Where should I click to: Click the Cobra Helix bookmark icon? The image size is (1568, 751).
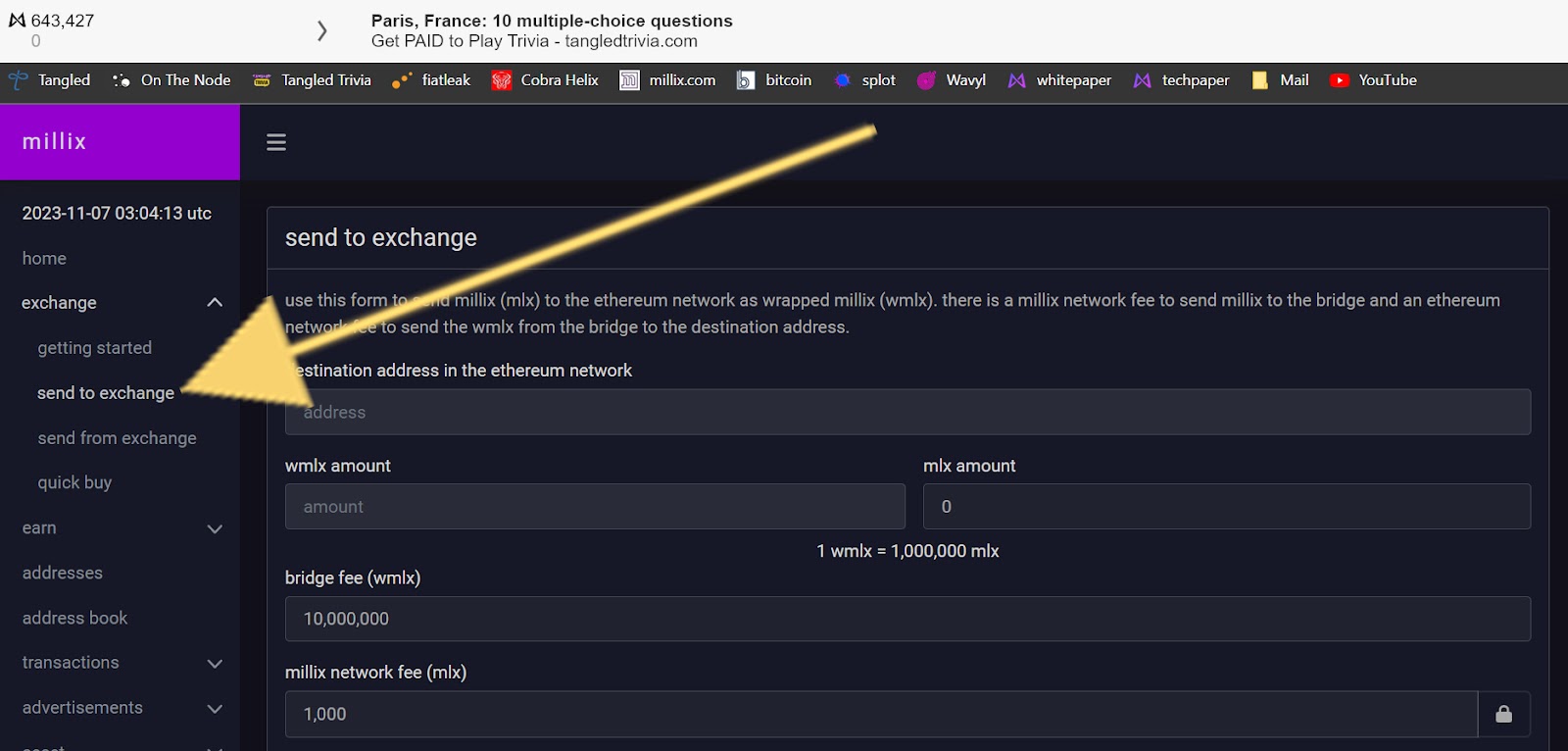coord(502,80)
